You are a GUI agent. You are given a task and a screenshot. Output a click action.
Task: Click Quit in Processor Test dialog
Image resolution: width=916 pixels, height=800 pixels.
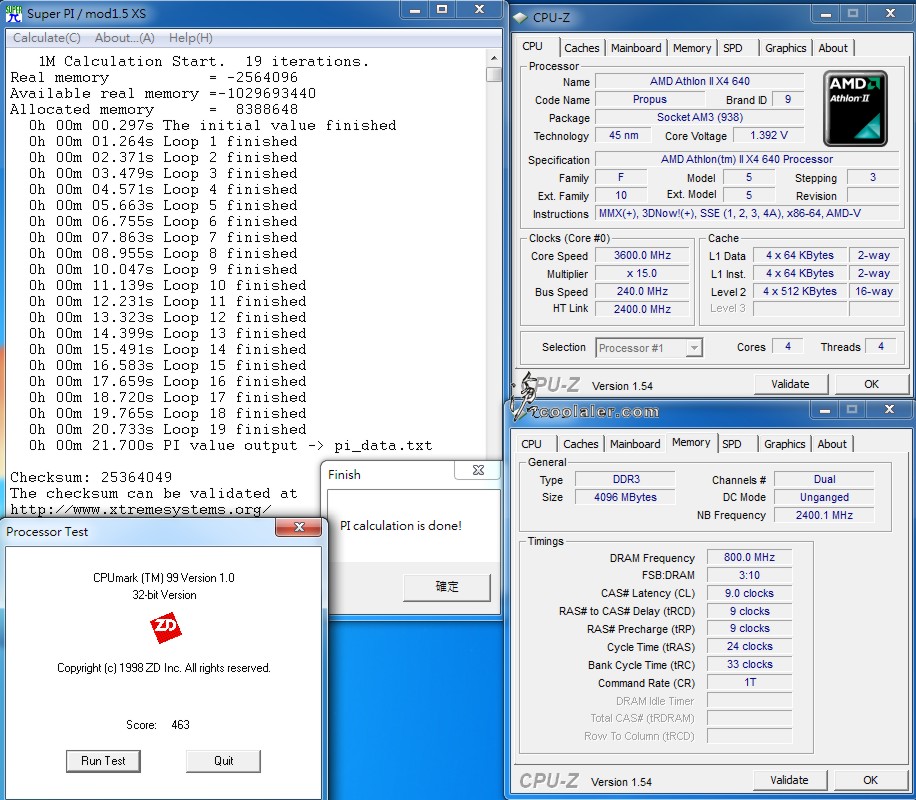(223, 761)
